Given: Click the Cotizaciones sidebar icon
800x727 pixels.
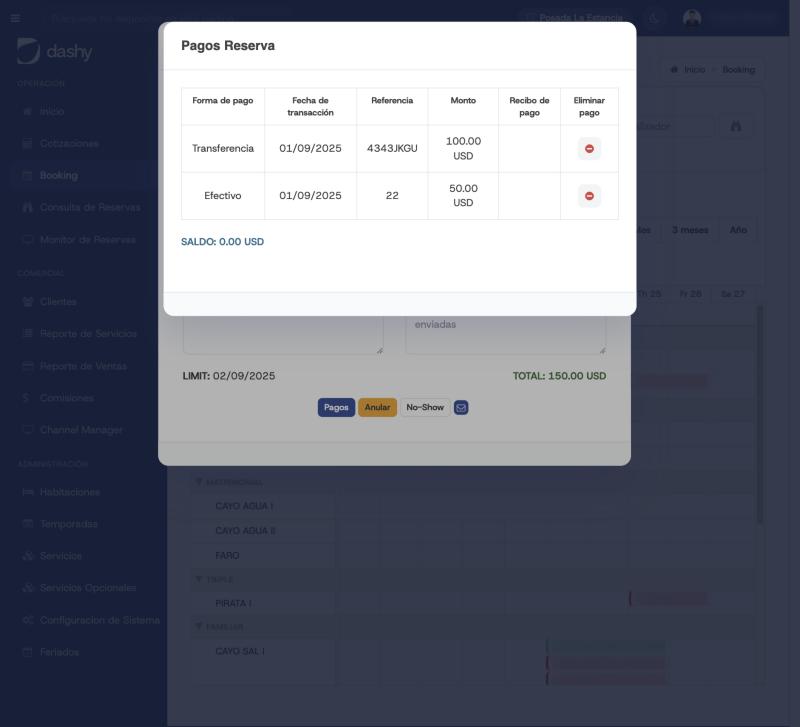Looking at the screenshot, I should tap(28, 143).
